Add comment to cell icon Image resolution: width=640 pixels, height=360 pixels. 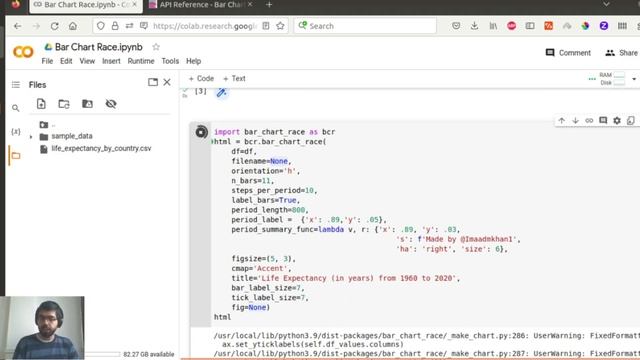click(603, 120)
